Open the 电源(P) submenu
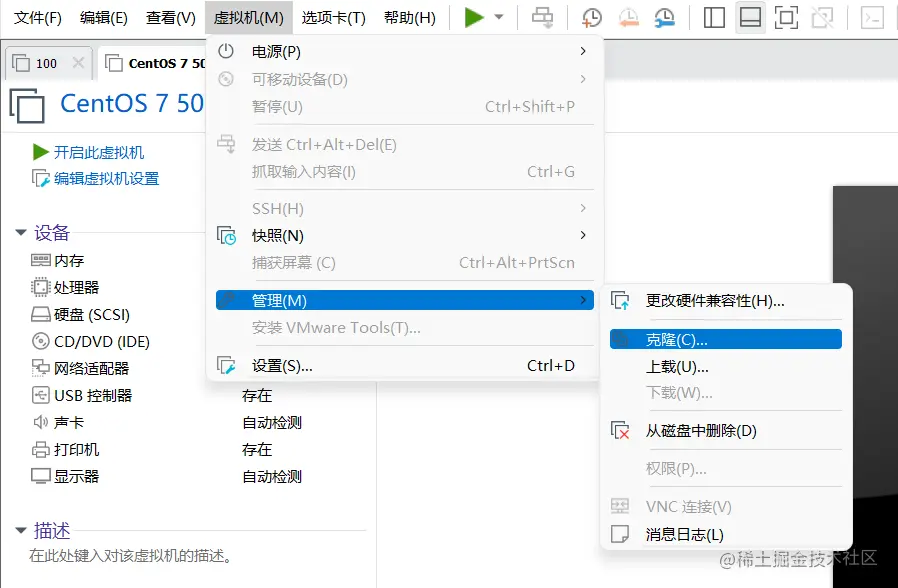This screenshot has width=898, height=588. 404,52
